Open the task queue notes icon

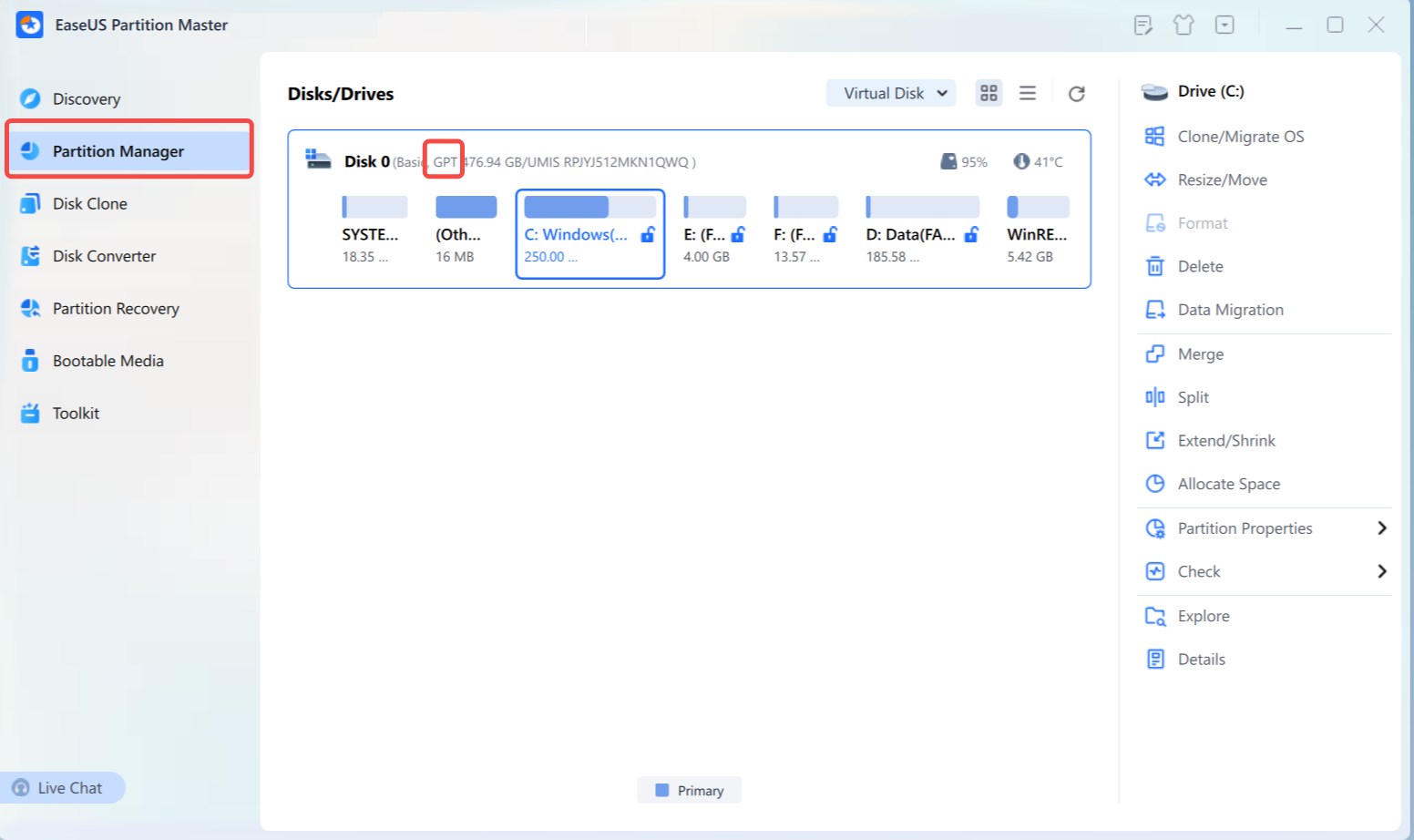(x=1143, y=25)
